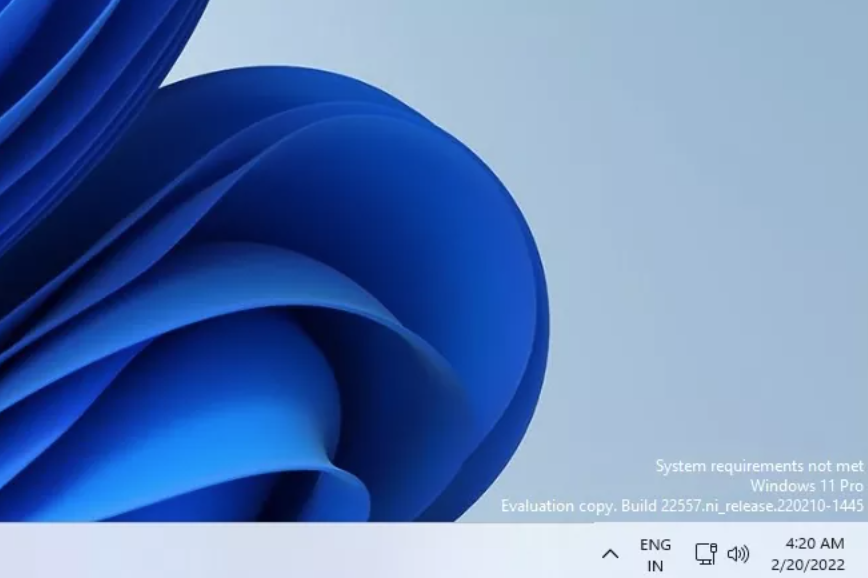
Task: Open internet settings via the display-shaped network icon
Action: (x=705, y=553)
